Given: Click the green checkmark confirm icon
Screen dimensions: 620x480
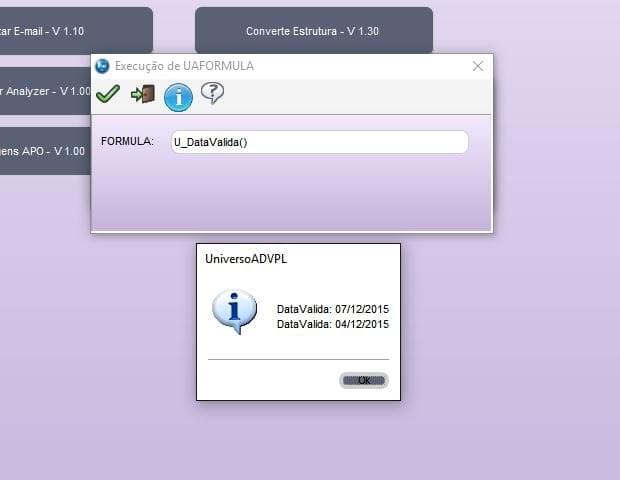Looking at the screenshot, I should pos(108,94).
